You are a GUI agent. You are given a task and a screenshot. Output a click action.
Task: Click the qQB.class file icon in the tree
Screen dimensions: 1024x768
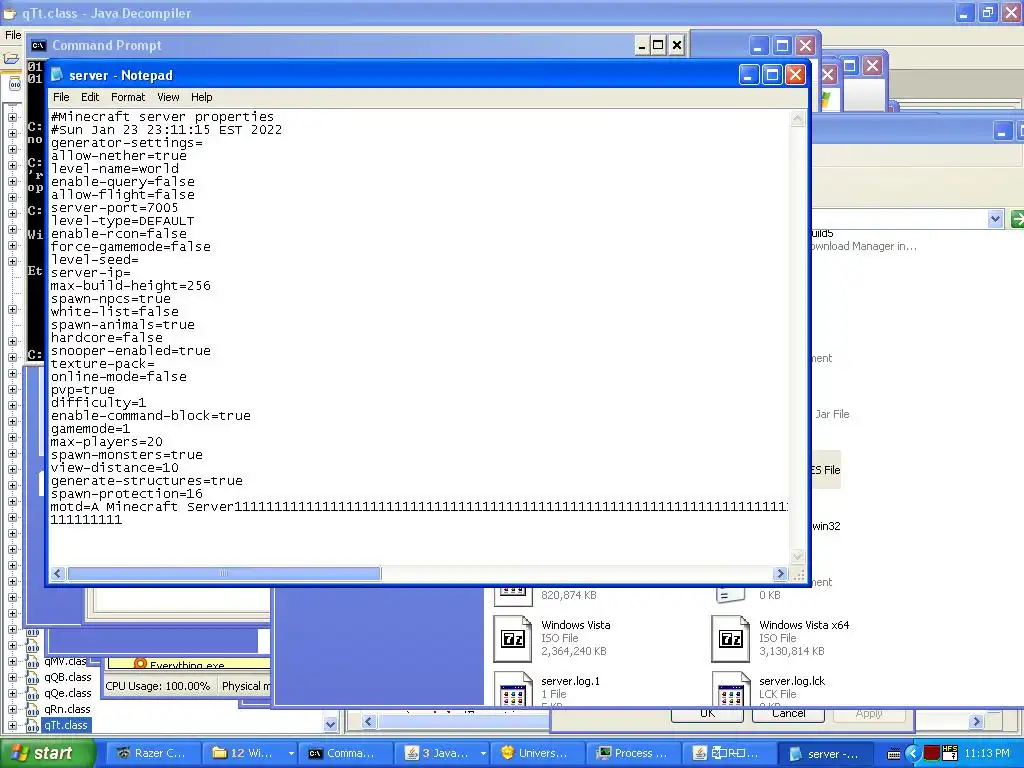tap(32, 678)
